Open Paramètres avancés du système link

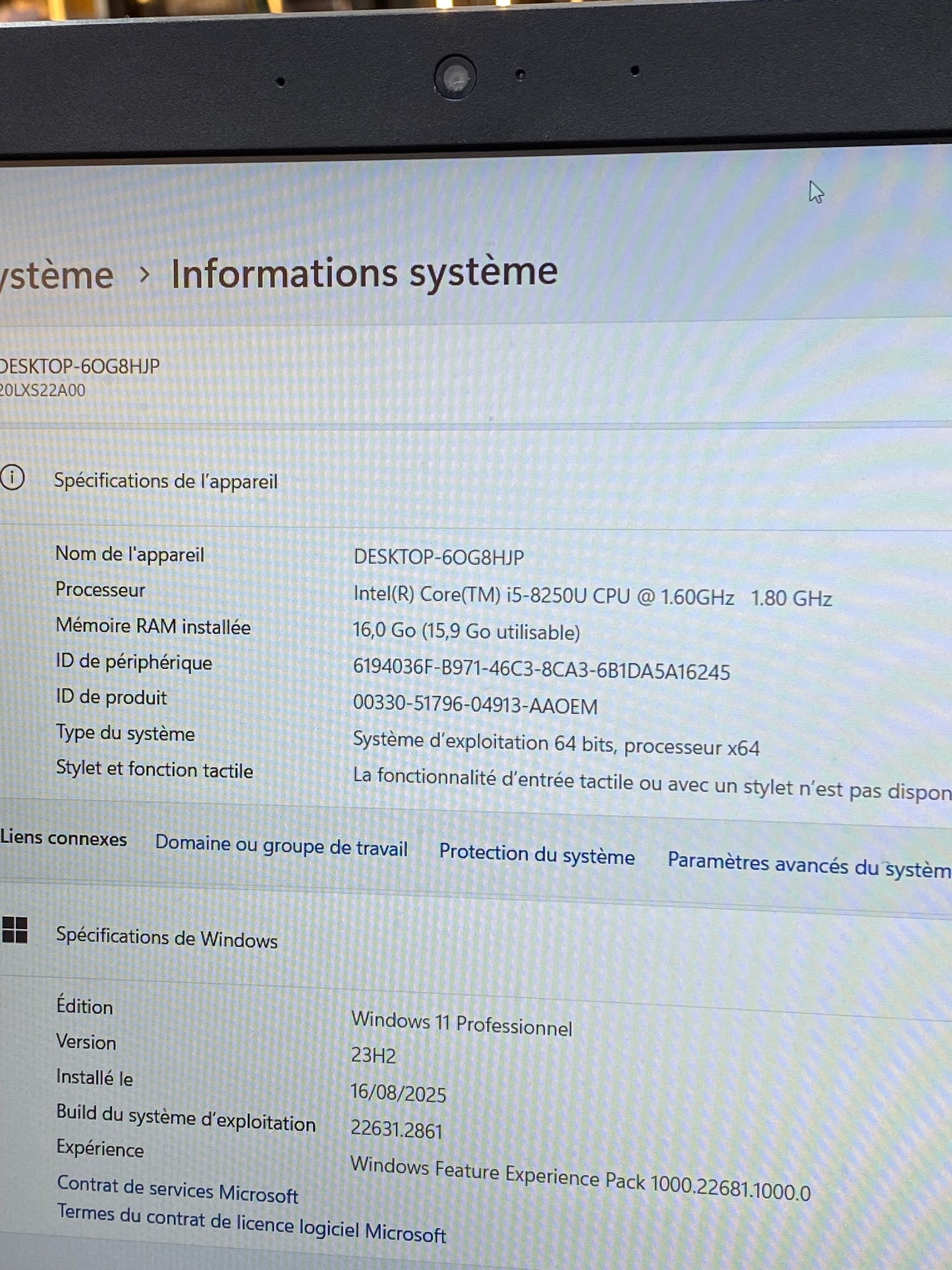810,864
